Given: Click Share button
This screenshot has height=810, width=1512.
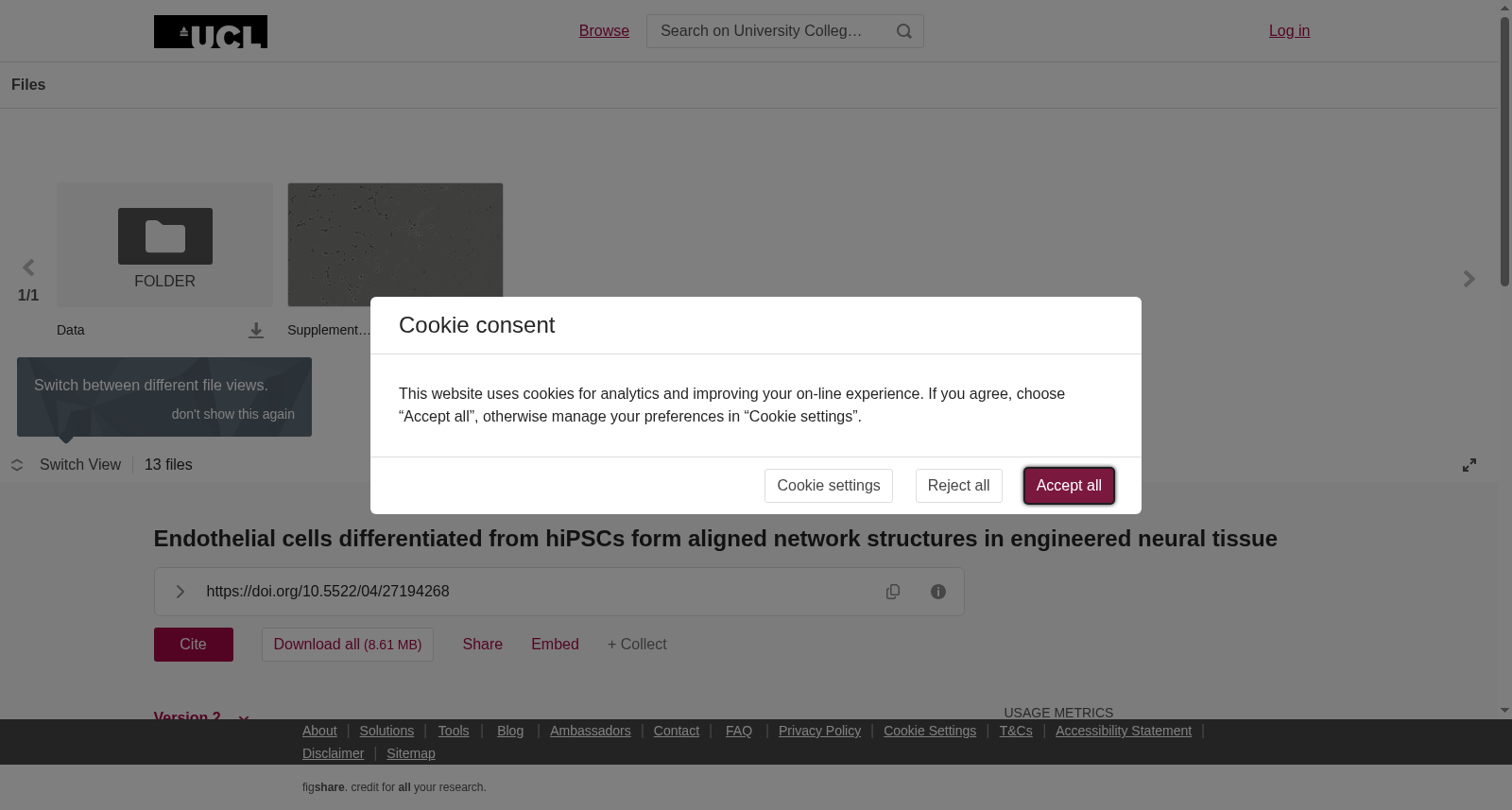Looking at the screenshot, I should coord(483,645).
